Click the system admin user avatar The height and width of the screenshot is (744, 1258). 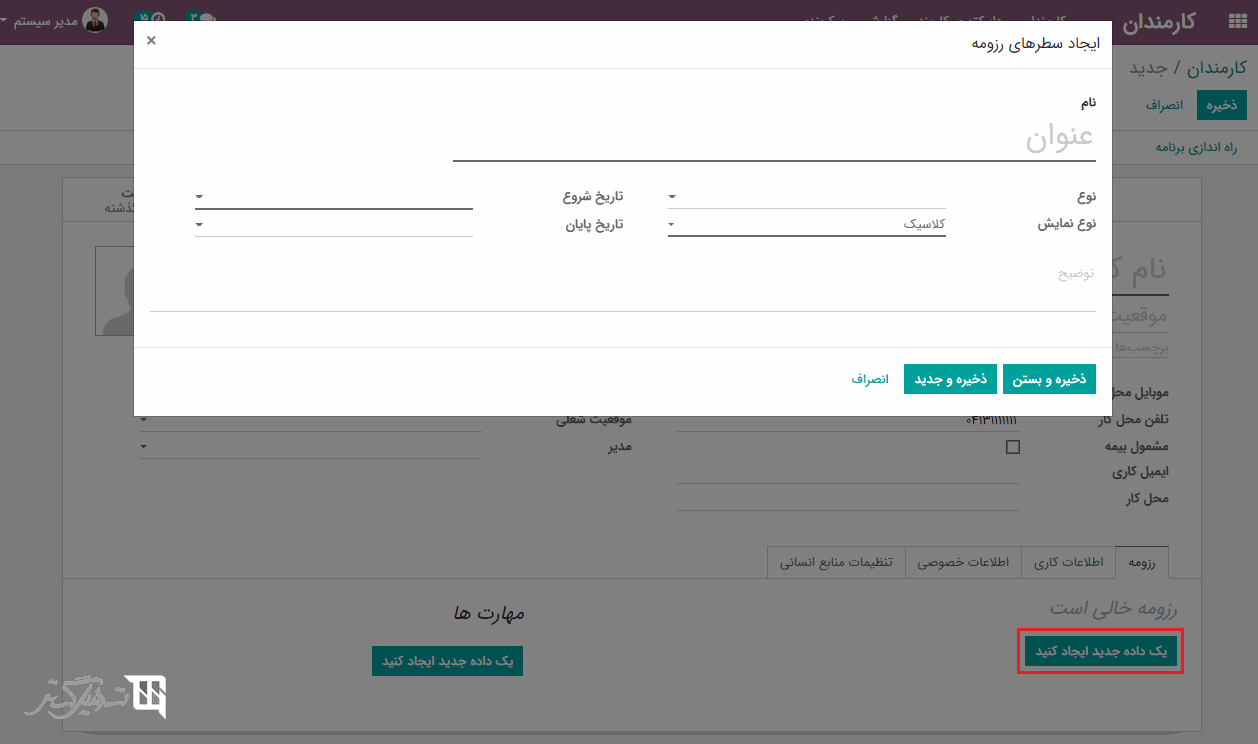(96, 20)
